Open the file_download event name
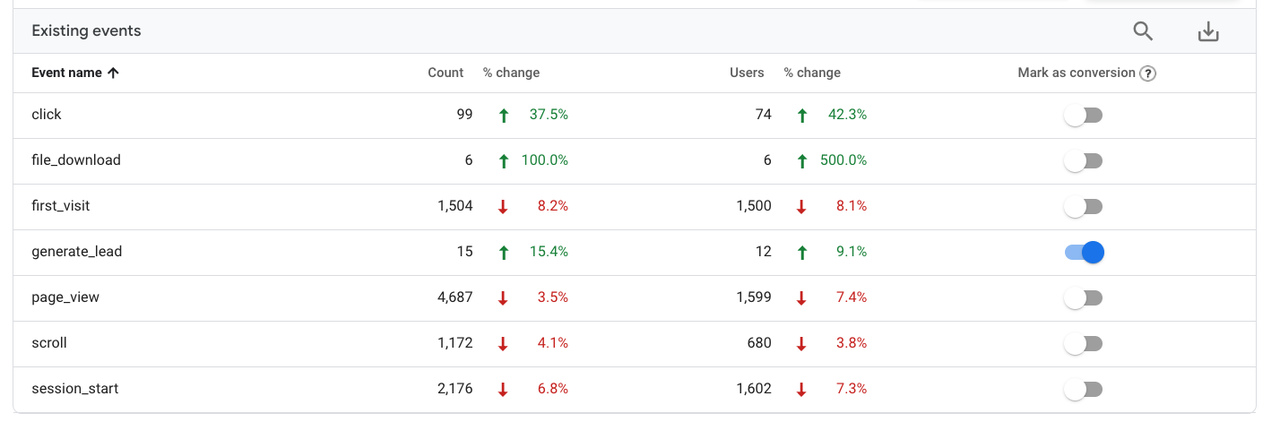 pos(76,160)
